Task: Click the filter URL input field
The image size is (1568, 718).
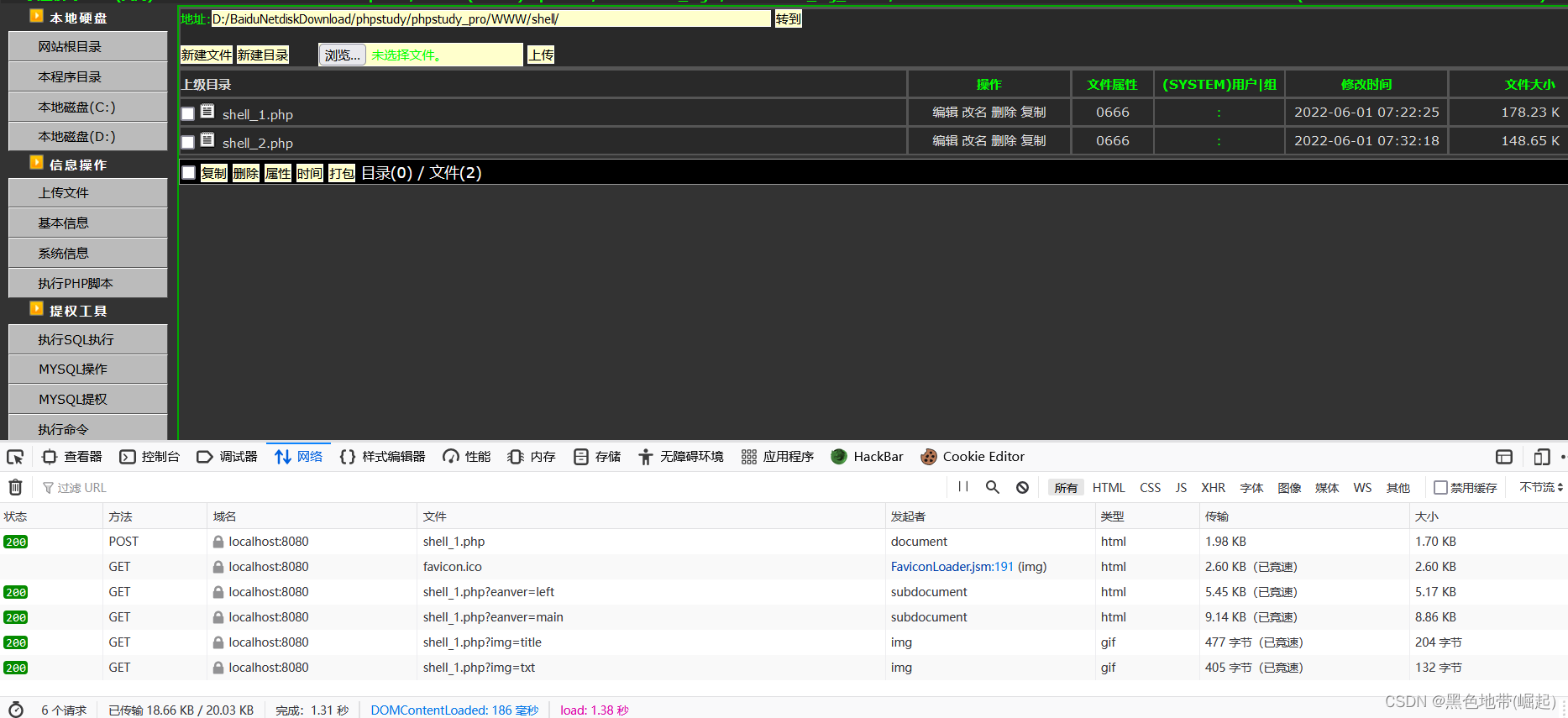Action: coord(491,488)
